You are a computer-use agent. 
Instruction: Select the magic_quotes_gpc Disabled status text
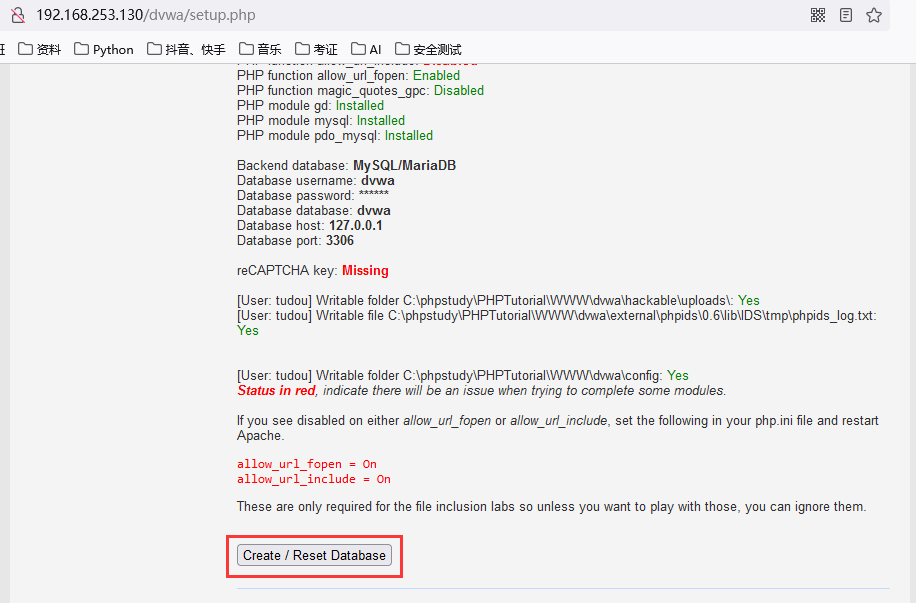tap(459, 91)
